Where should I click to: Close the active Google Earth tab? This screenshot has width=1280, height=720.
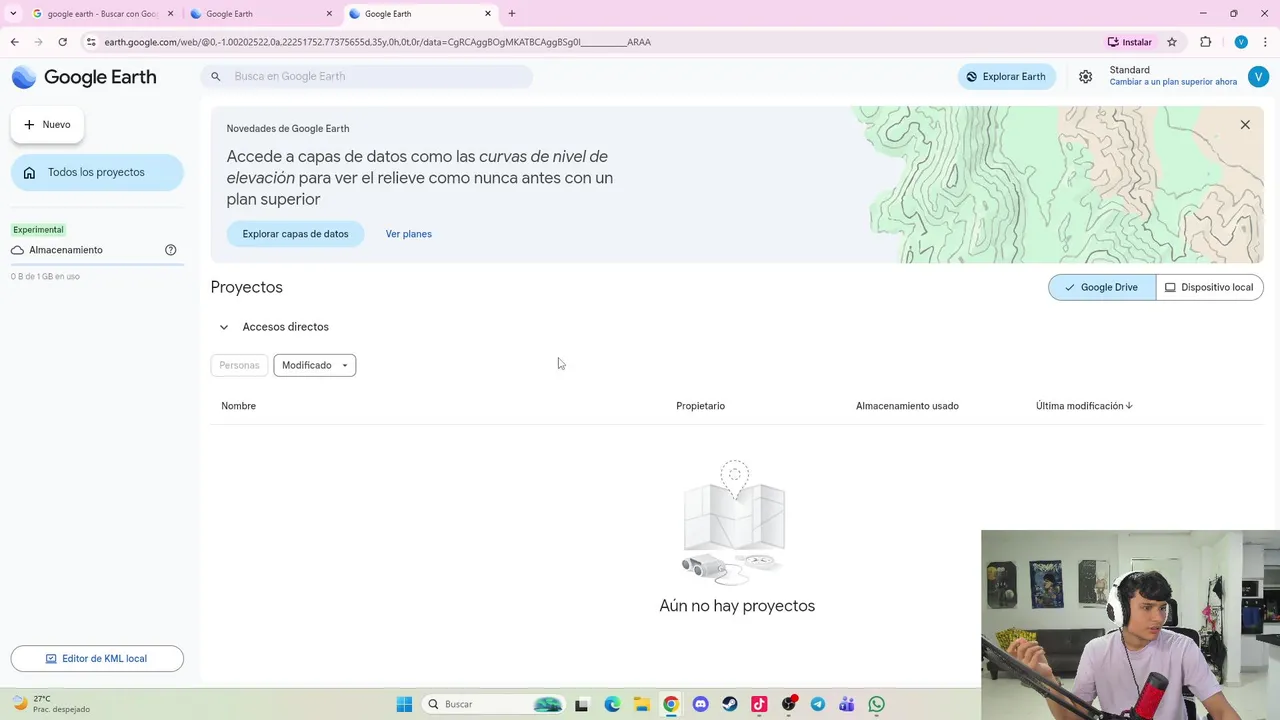click(x=488, y=14)
